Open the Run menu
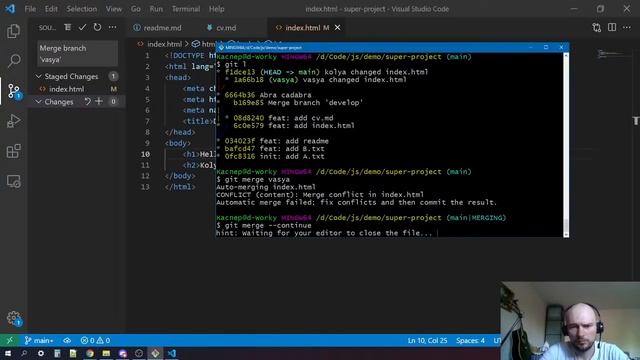This screenshot has width=640, height=360. point(156,9)
